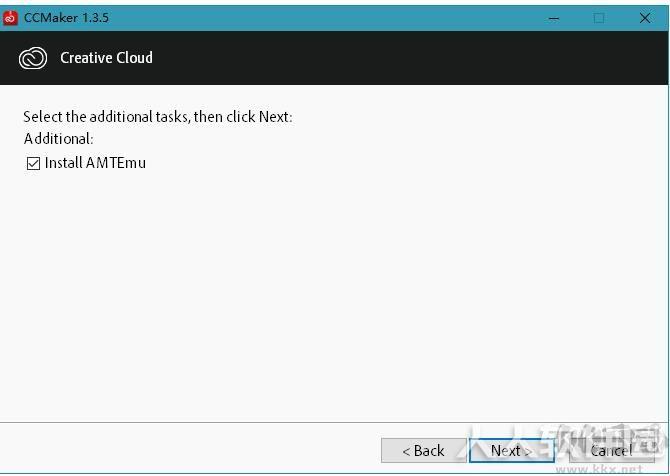Click the teal title bar of CCMaker

325,18
